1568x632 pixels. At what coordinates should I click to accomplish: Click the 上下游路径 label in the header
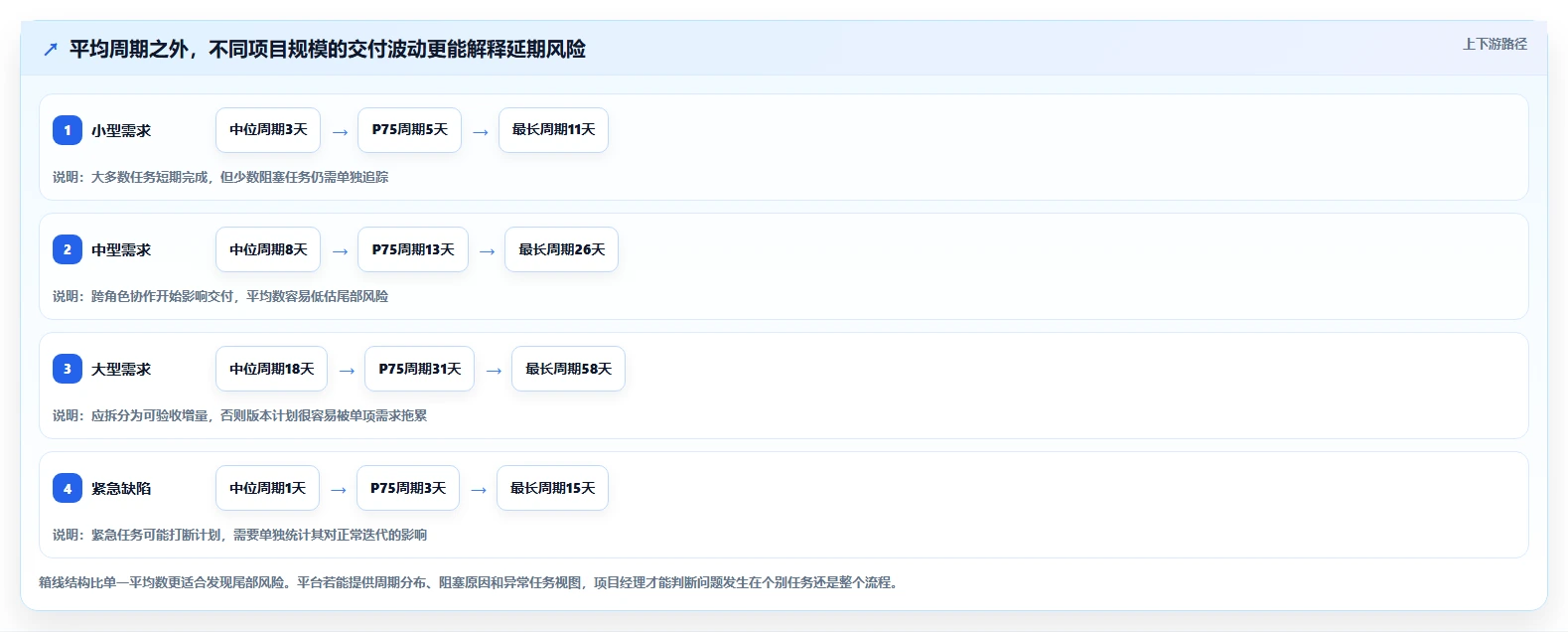[1495, 44]
